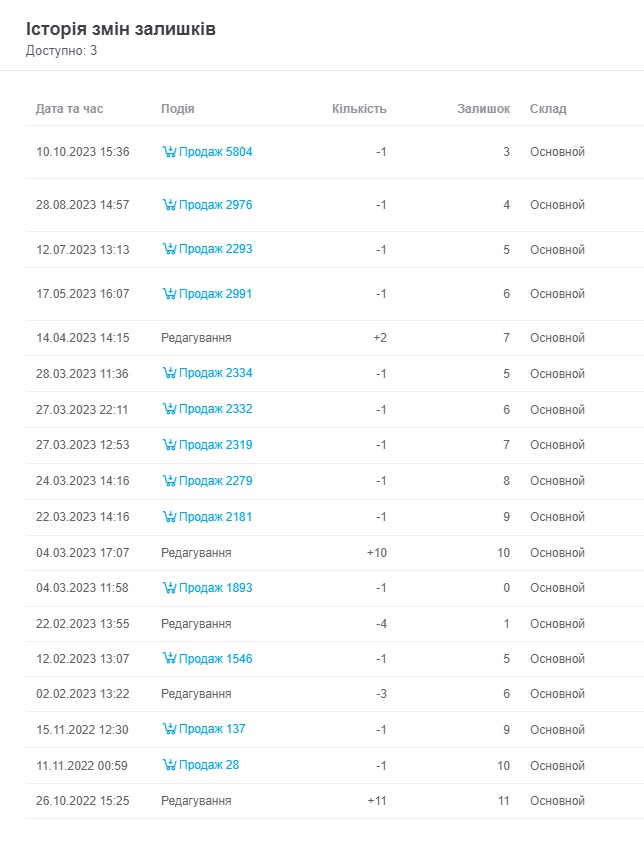Click the Дата та час column header
This screenshot has height=841, width=644.
[69, 109]
